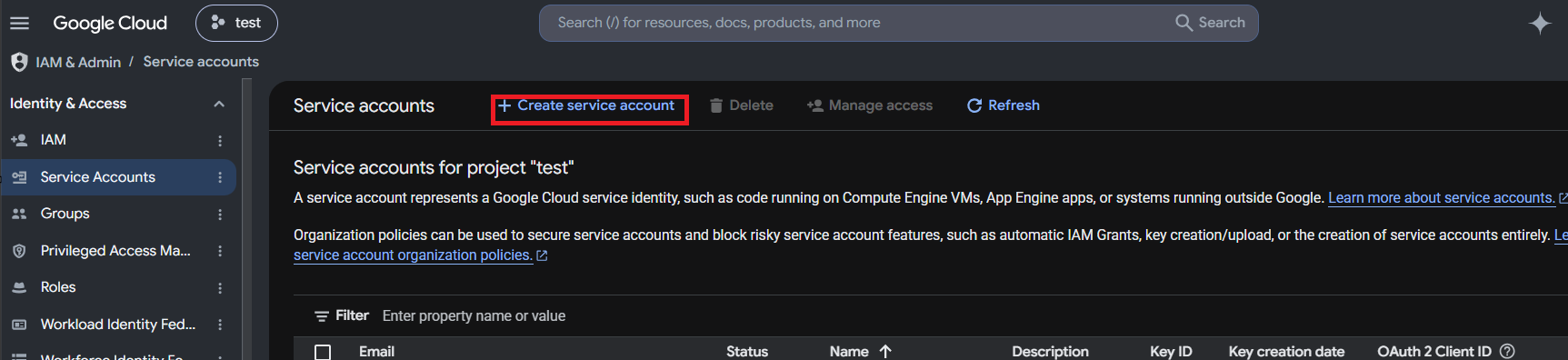This screenshot has width=1568, height=360.
Task: Sort table by Email column
Action: tap(376, 352)
